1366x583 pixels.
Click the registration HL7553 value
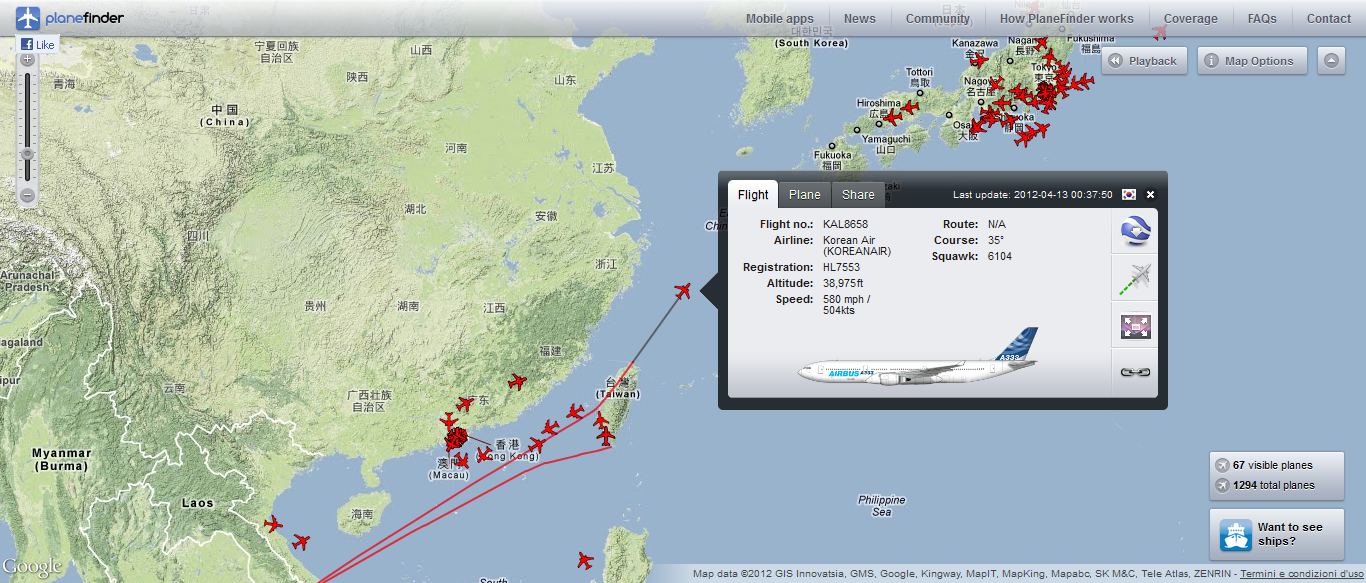pyautogui.click(x=842, y=268)
